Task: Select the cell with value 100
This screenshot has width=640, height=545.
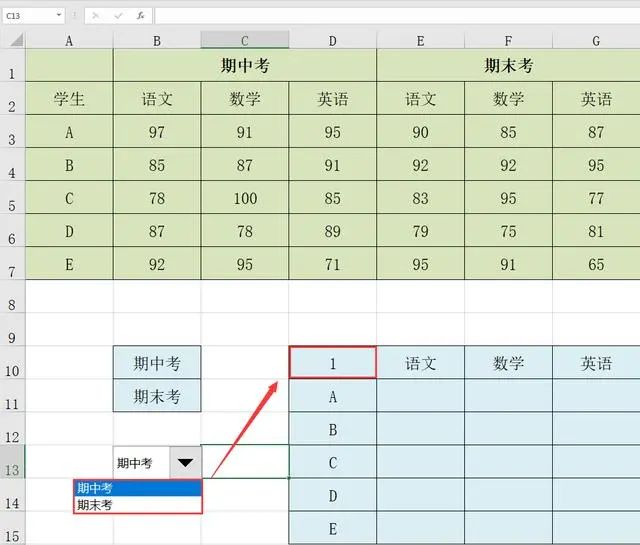Action: click(x=245, y=198)
